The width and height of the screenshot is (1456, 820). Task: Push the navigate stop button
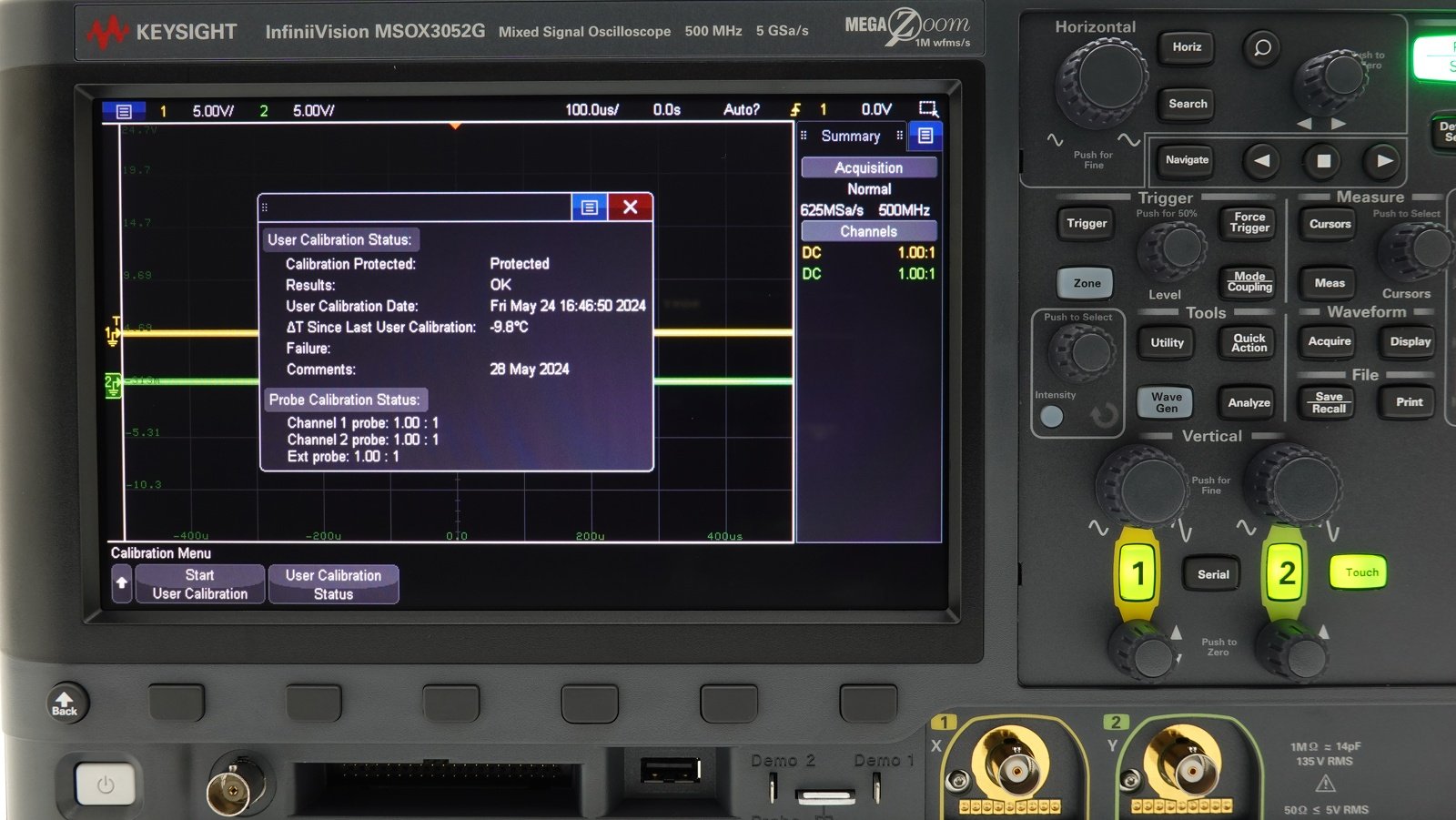[x=1324, y=161]
